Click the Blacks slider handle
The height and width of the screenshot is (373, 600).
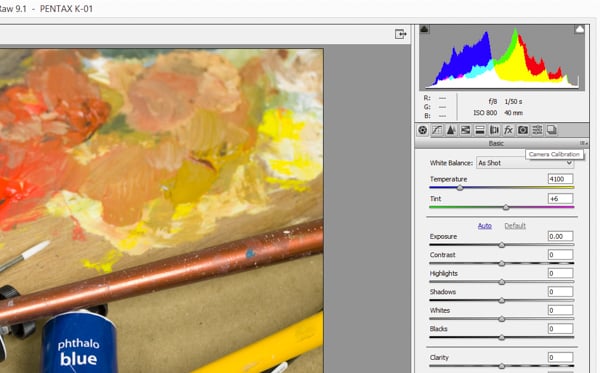pyautogui.click(x=502, y=337)
